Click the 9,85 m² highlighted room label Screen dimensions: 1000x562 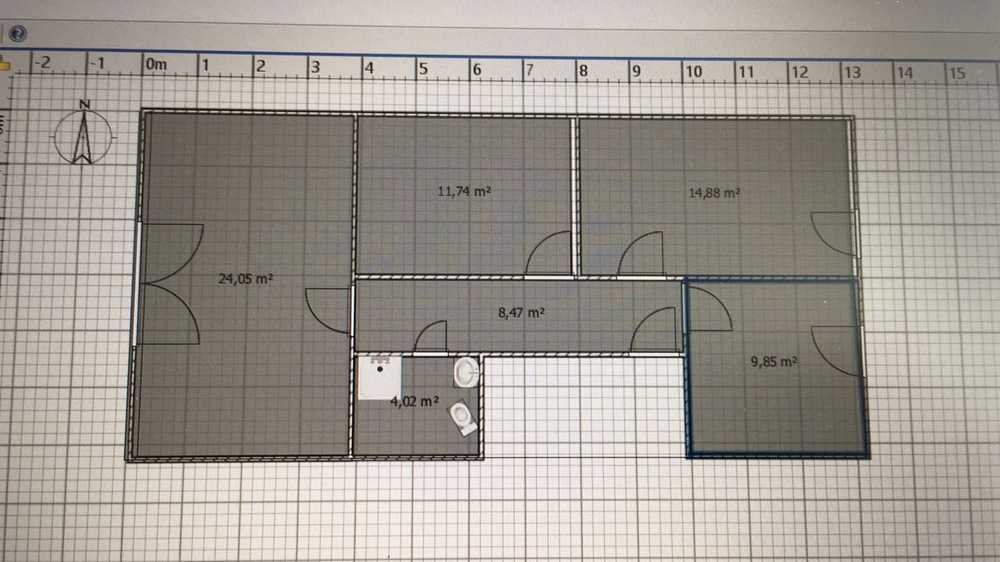[x=773, y=364]
